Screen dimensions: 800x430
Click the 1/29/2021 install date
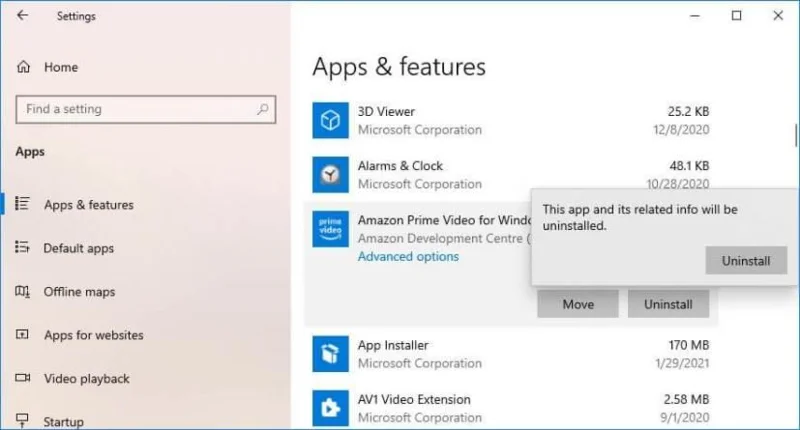(x=682, y=363)
